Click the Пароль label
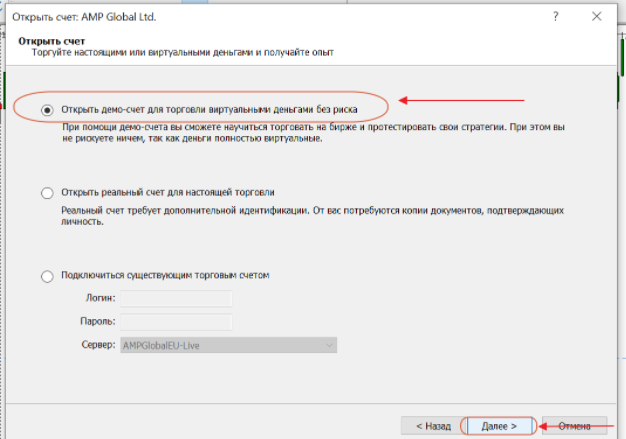Viewport: 626px width, 439px height. point(101,321)
